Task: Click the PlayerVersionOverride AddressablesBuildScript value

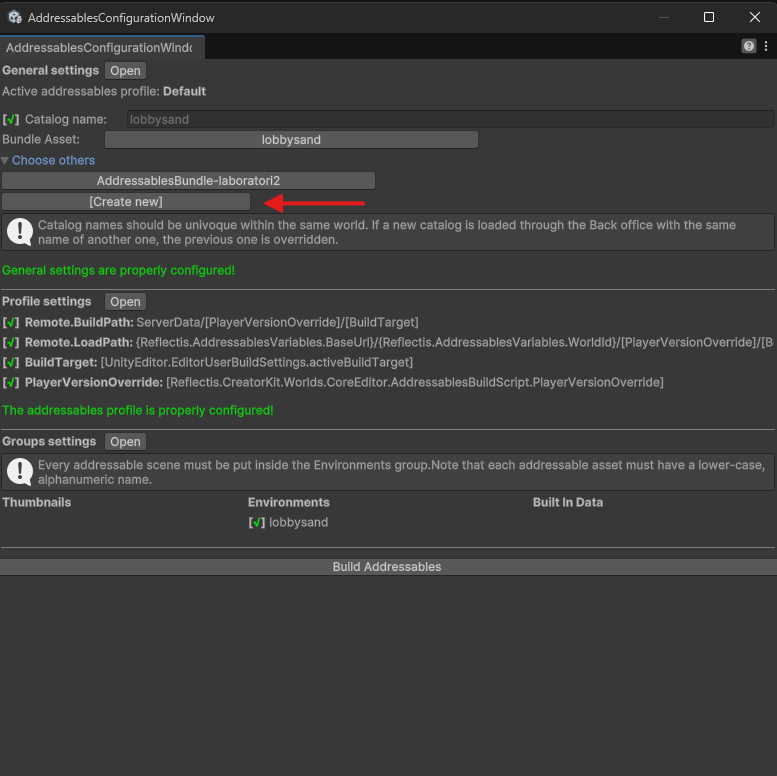Action: click(415, 383)
